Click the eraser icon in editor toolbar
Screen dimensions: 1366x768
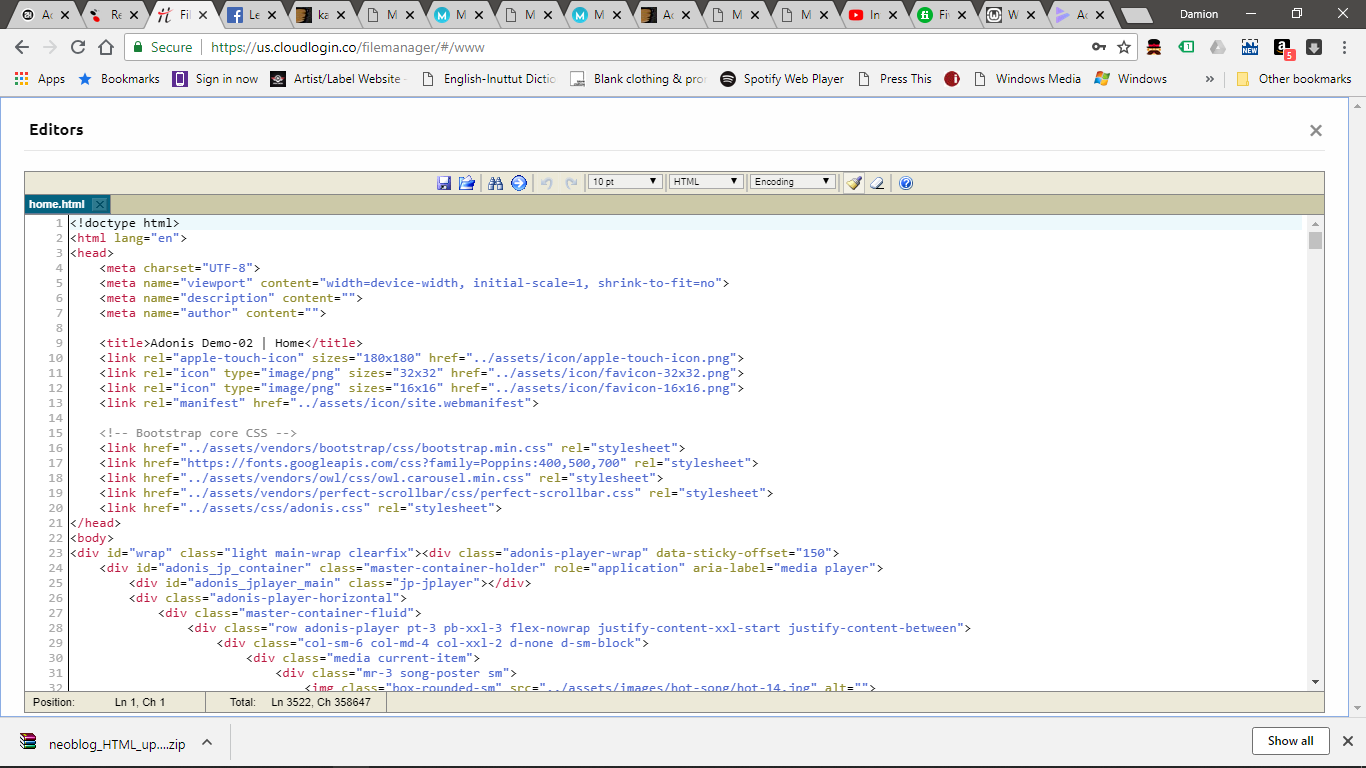click(877, 183)
